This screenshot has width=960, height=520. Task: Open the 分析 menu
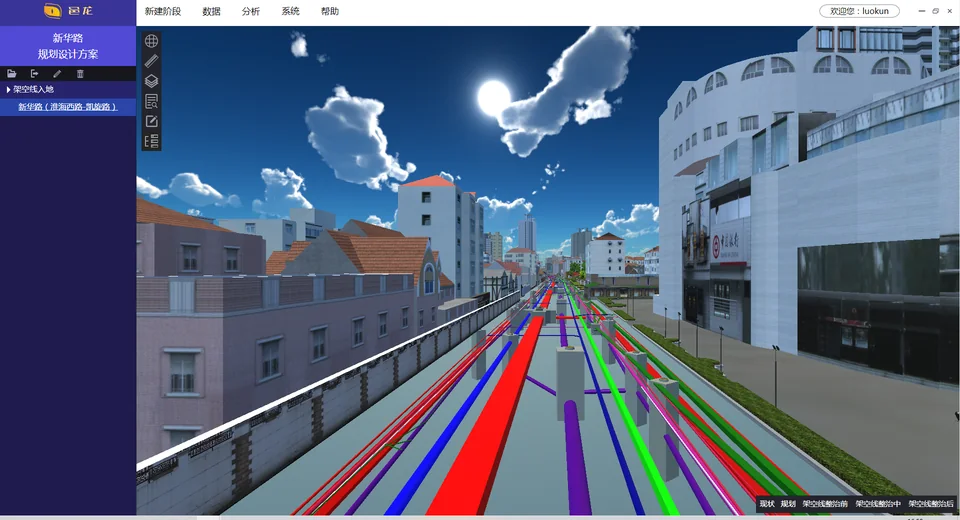[250, 11]
